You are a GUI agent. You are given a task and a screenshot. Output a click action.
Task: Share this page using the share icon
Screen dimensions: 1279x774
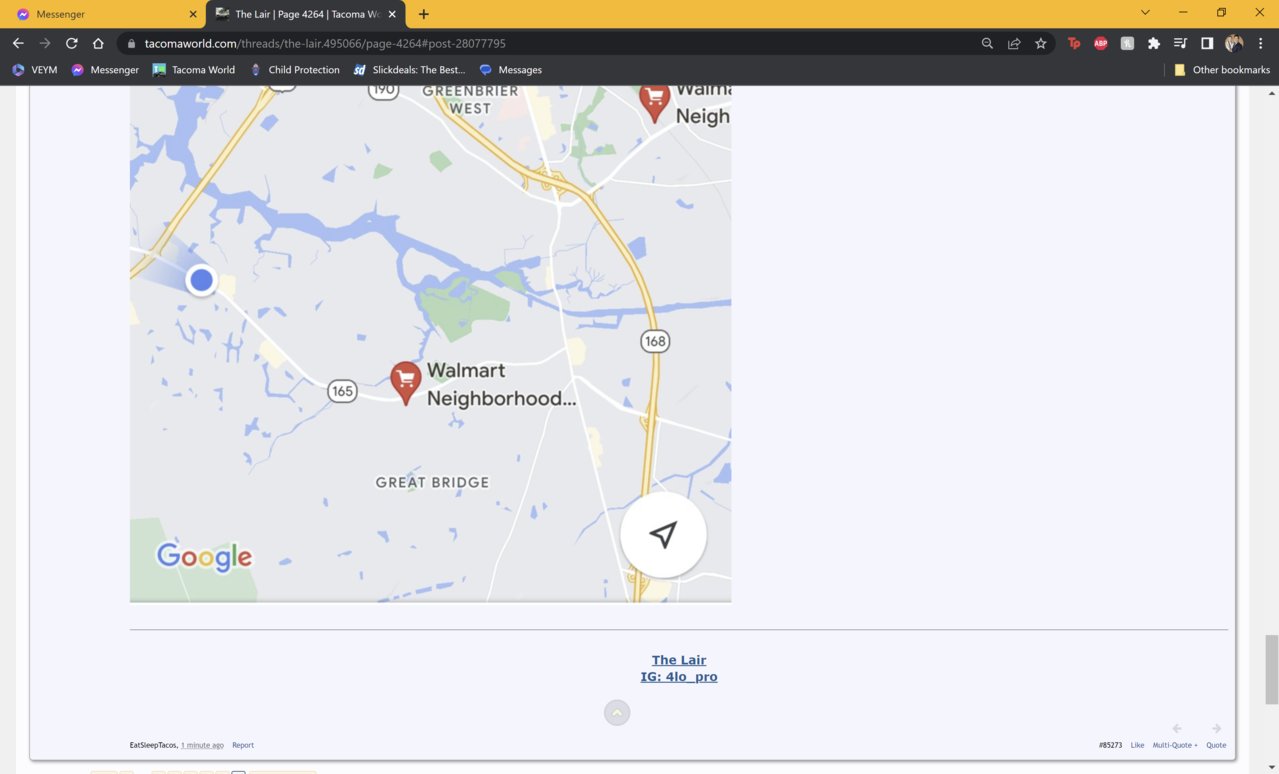(x=1014, y=43)
